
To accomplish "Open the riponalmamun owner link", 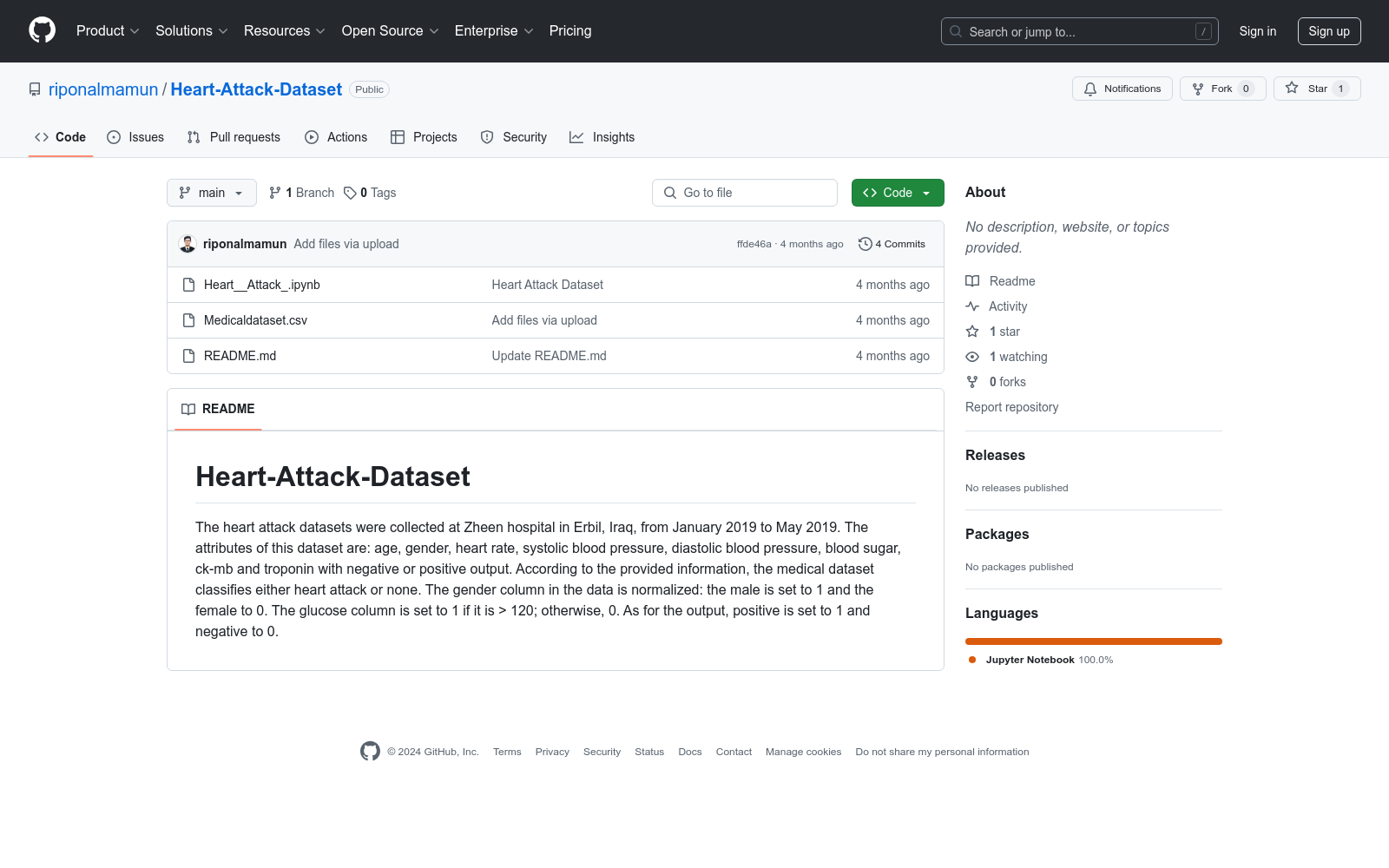I will (x=103, y=89).
